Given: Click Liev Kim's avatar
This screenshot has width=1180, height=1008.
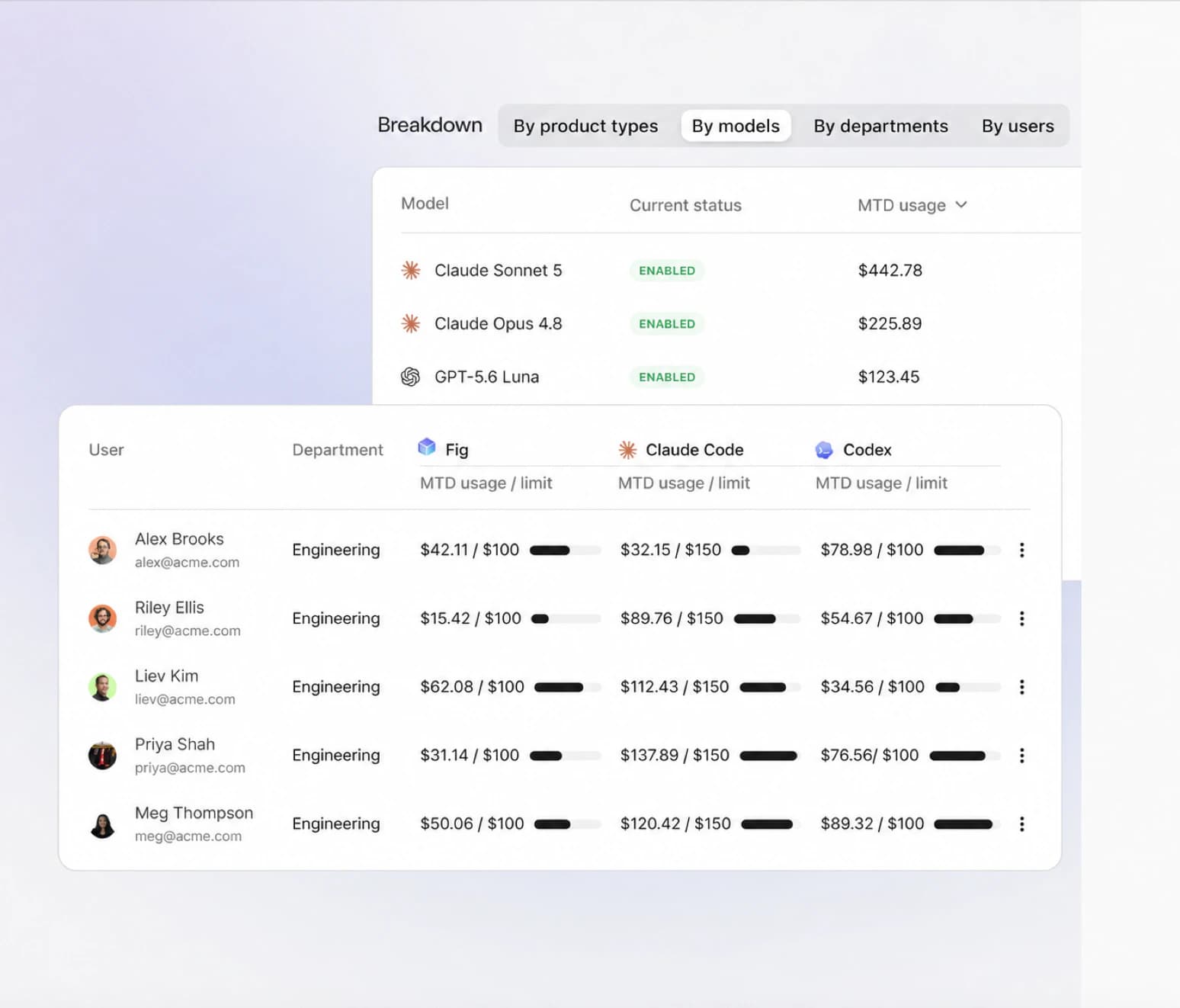Looking at the screenshot, I should pyautogui.click(x=102, y=687).
